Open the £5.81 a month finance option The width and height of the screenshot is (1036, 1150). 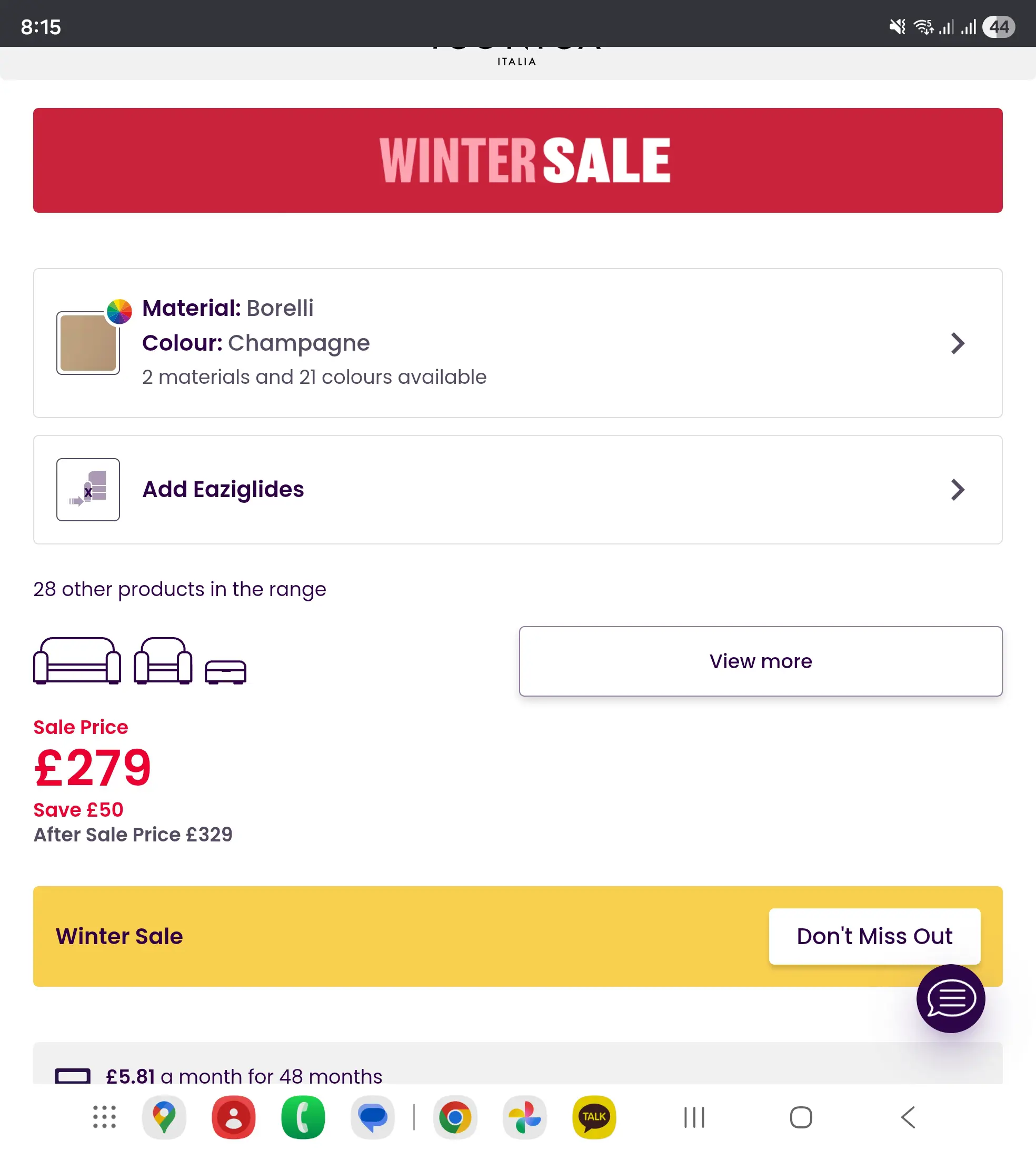245,1076
